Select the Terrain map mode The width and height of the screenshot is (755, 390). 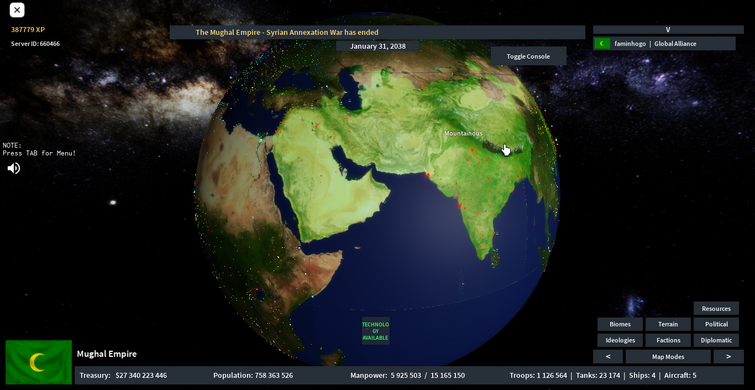click(668, 324)
